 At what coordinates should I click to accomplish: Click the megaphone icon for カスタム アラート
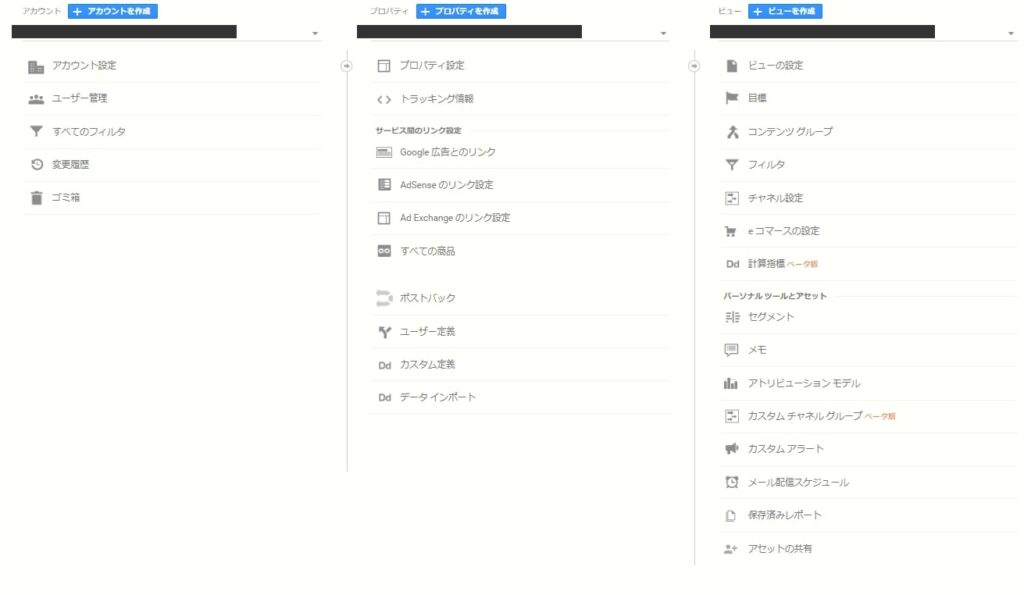(731, 449)
